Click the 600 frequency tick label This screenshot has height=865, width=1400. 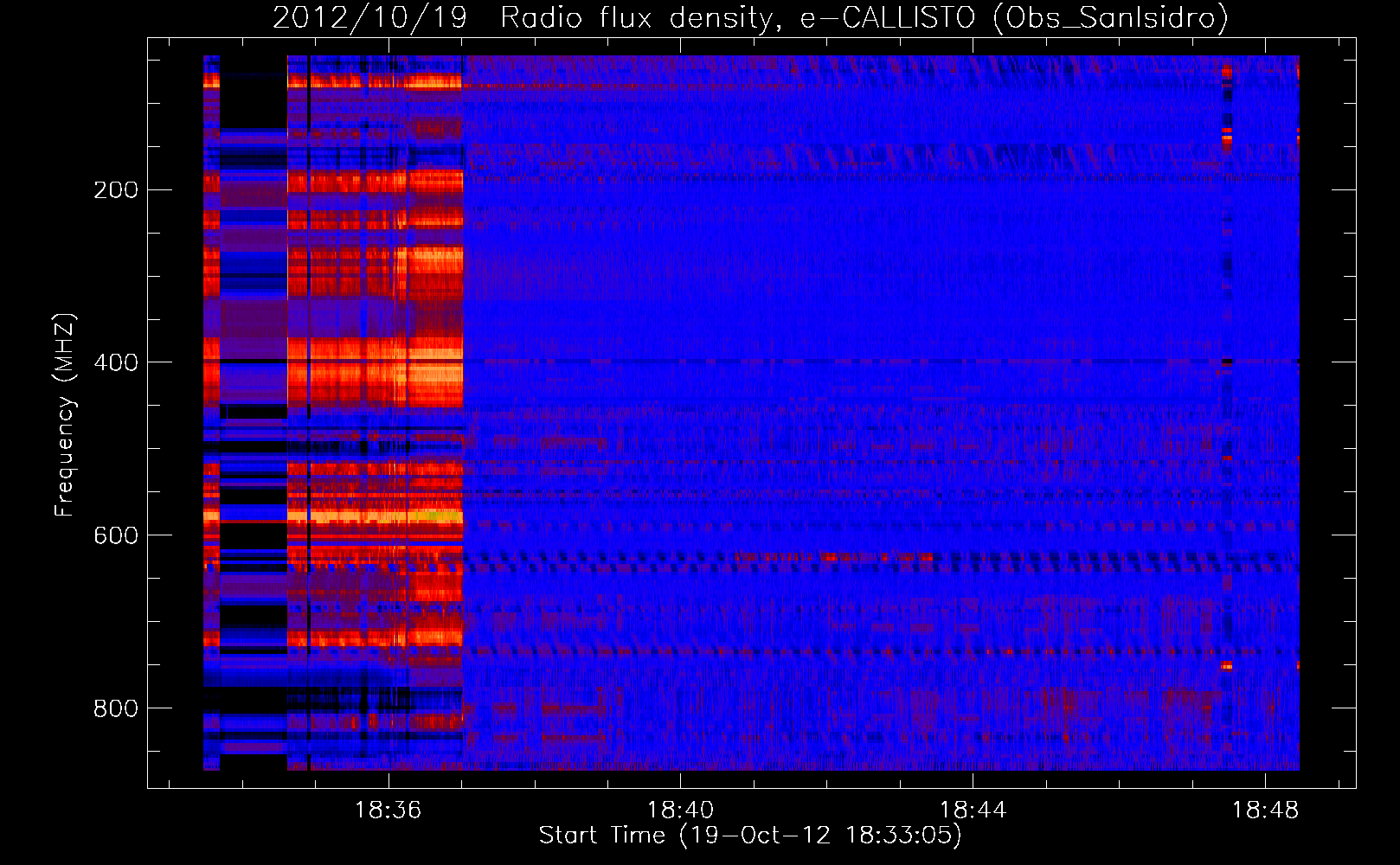[x=115, y=535]
